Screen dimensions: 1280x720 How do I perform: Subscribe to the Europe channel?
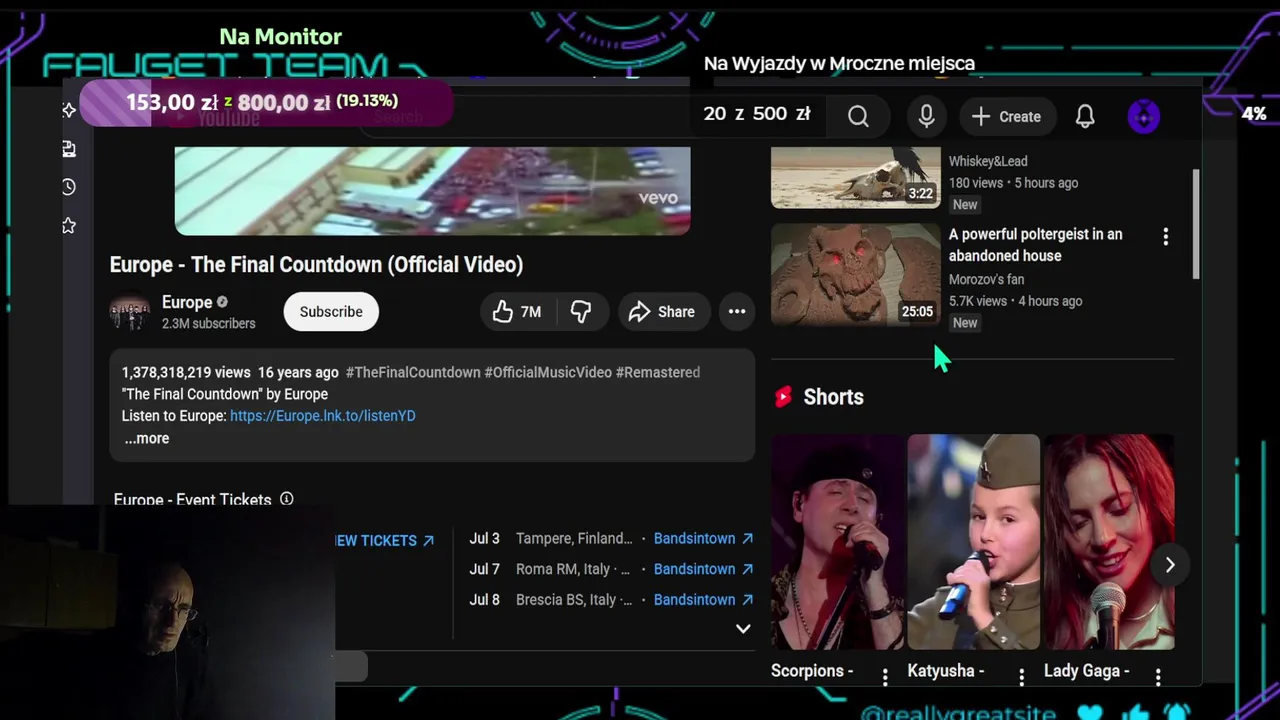(331, 312)
